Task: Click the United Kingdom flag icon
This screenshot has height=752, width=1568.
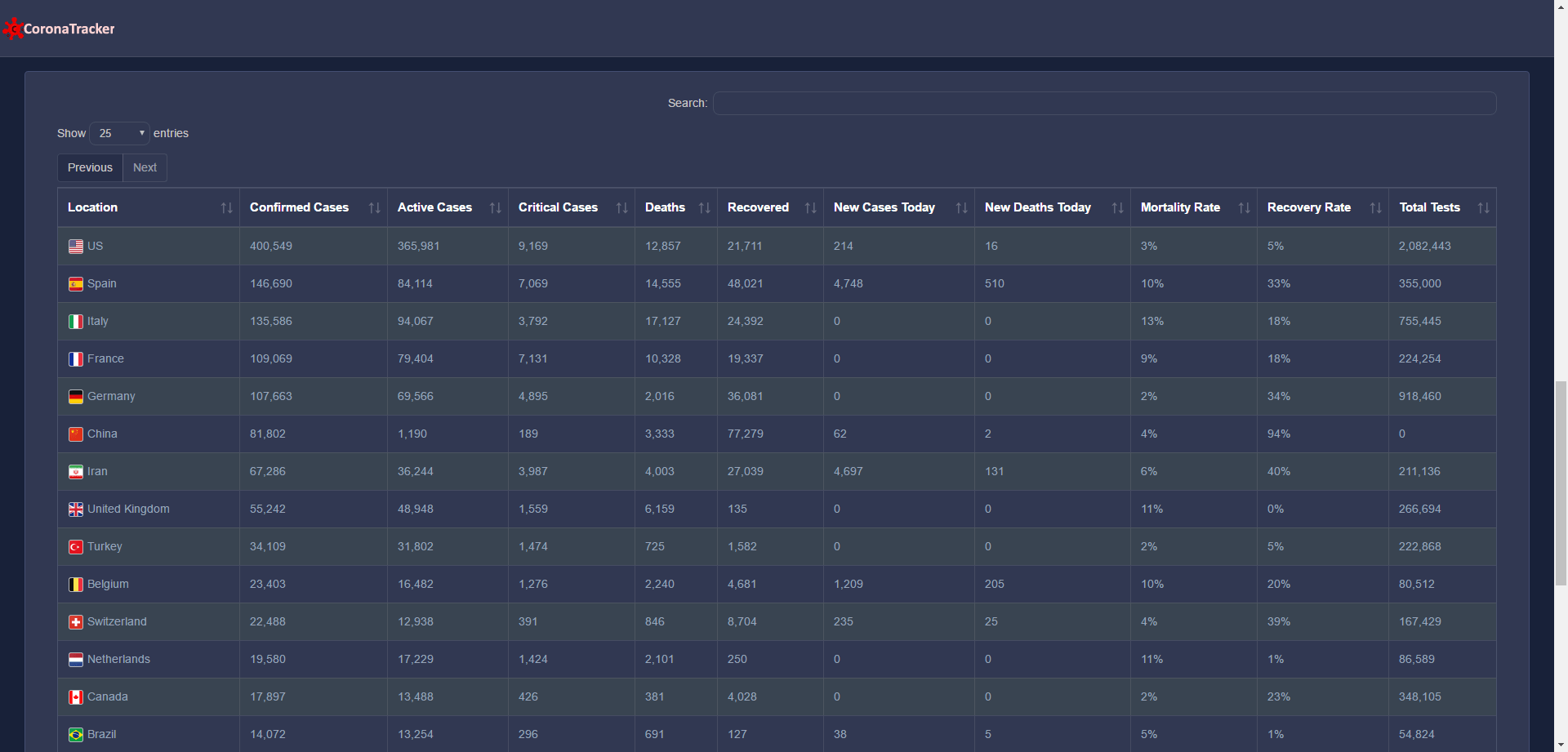Action: click(76, 509)
